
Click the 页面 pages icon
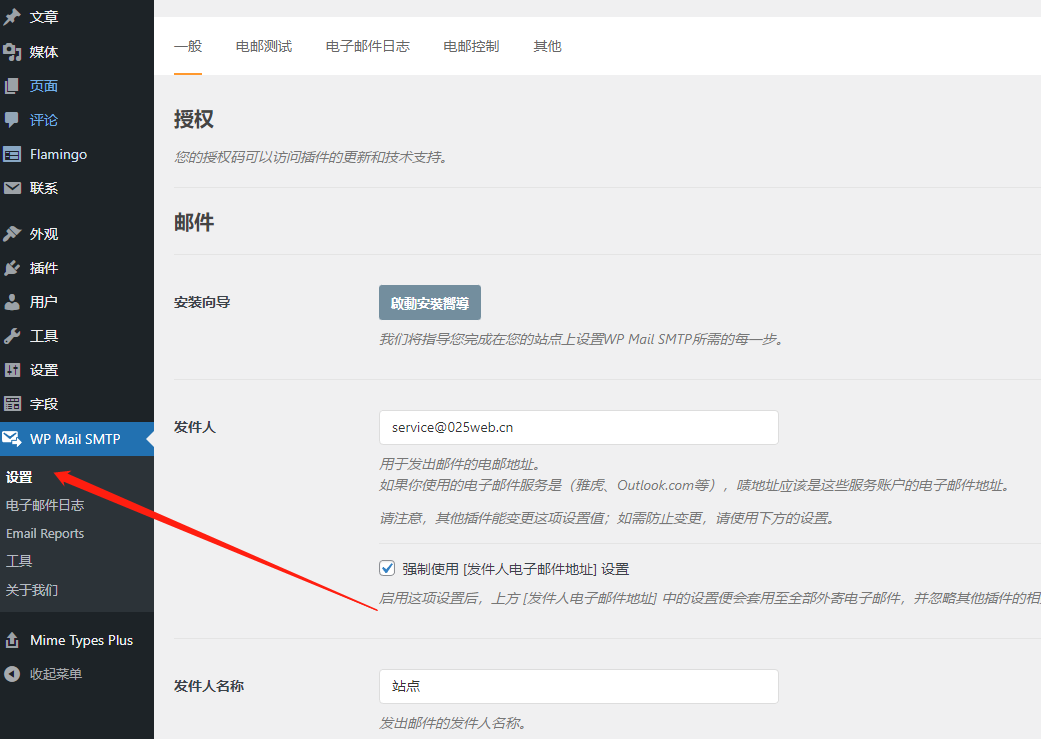pyautogui.click(x=12, y=86)
